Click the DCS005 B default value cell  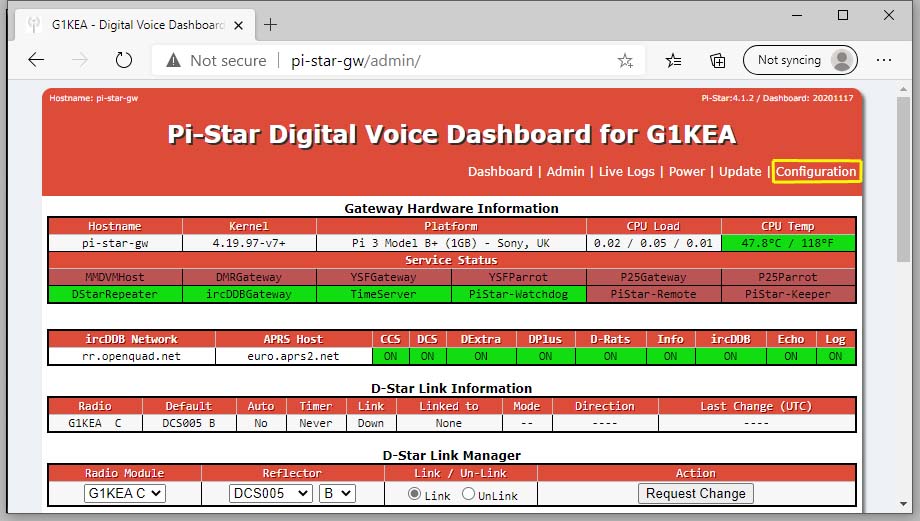pyautogui.click(x=189, y=423)
